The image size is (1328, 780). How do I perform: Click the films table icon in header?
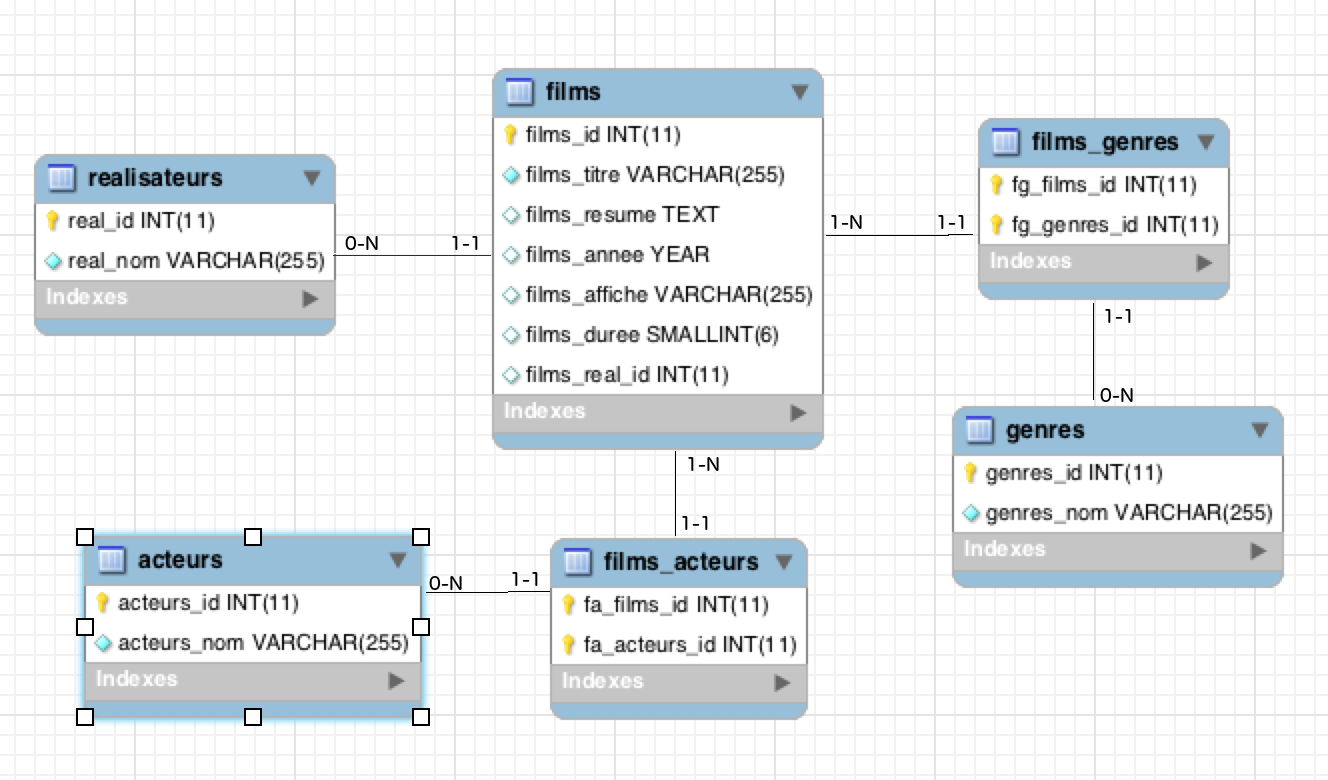(x=519, y=92)
